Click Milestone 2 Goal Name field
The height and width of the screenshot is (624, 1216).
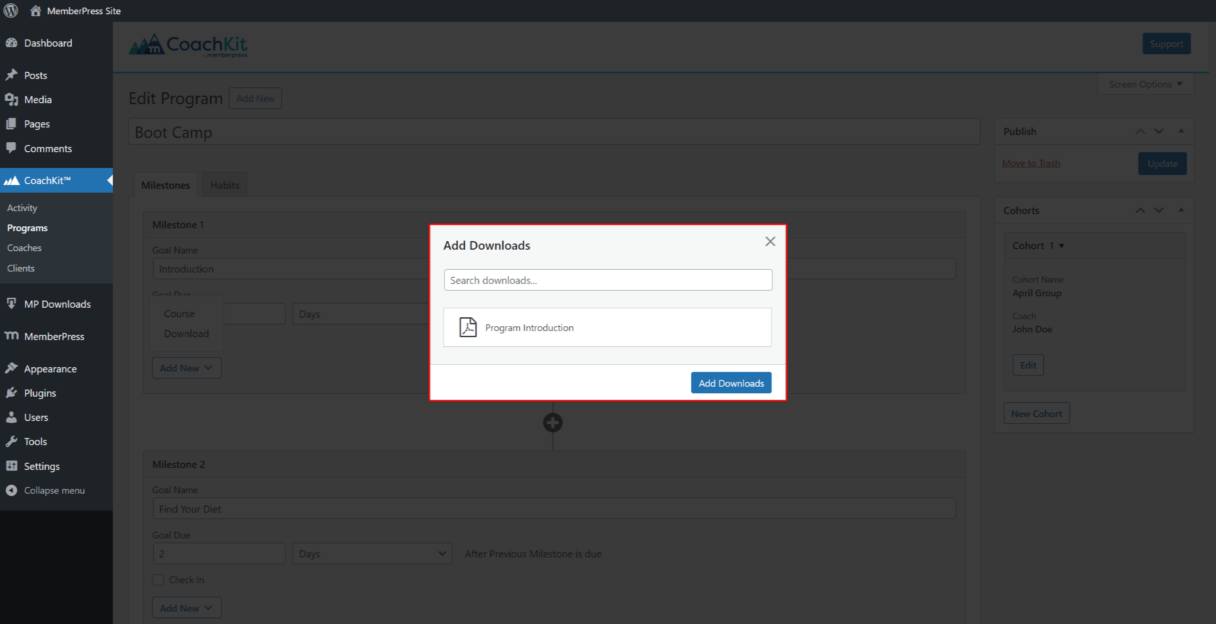pyautogui.click(x=554, y=509)
